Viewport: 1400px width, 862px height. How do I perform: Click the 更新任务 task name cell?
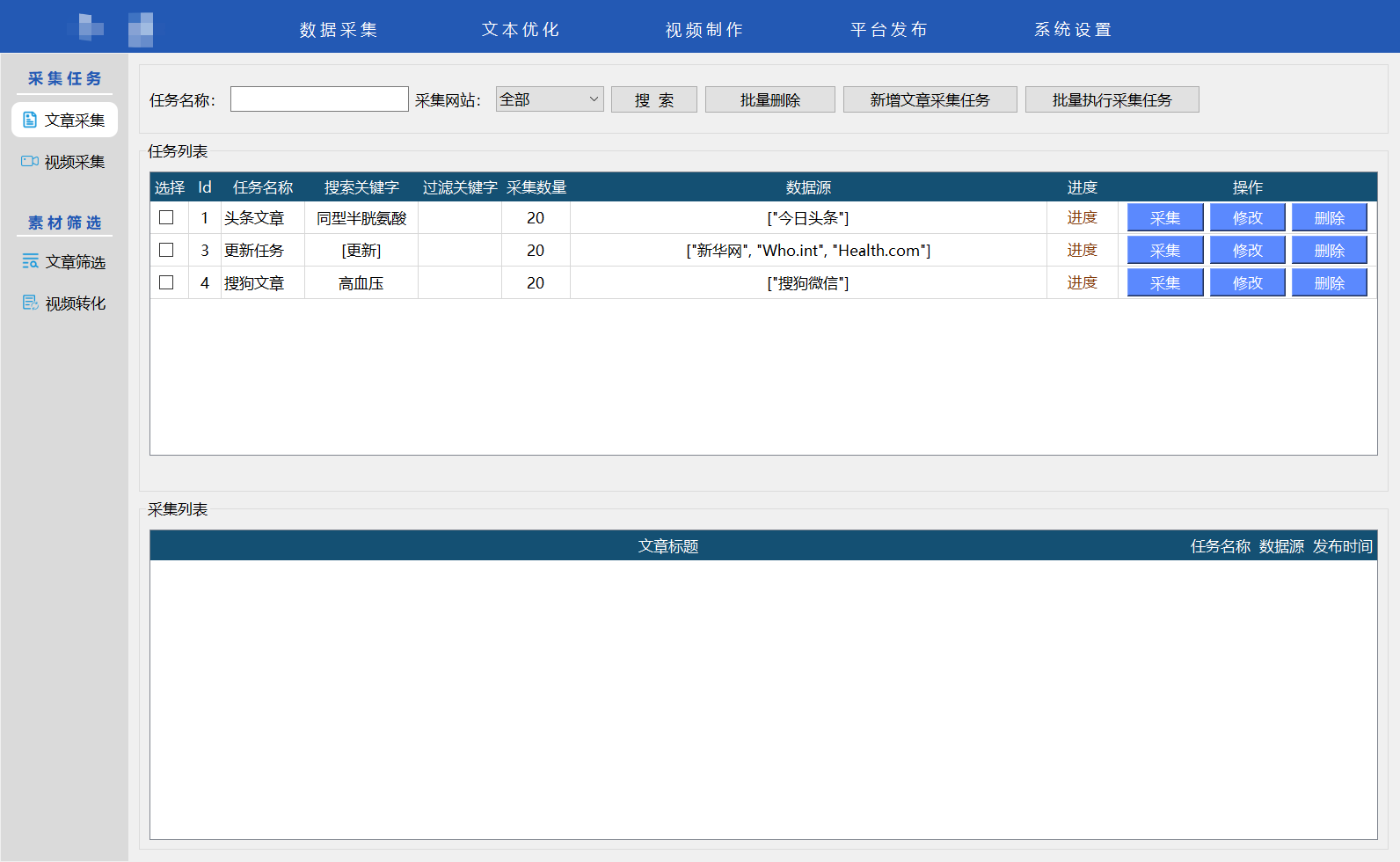pyautogui.click(x=263, y=251)
